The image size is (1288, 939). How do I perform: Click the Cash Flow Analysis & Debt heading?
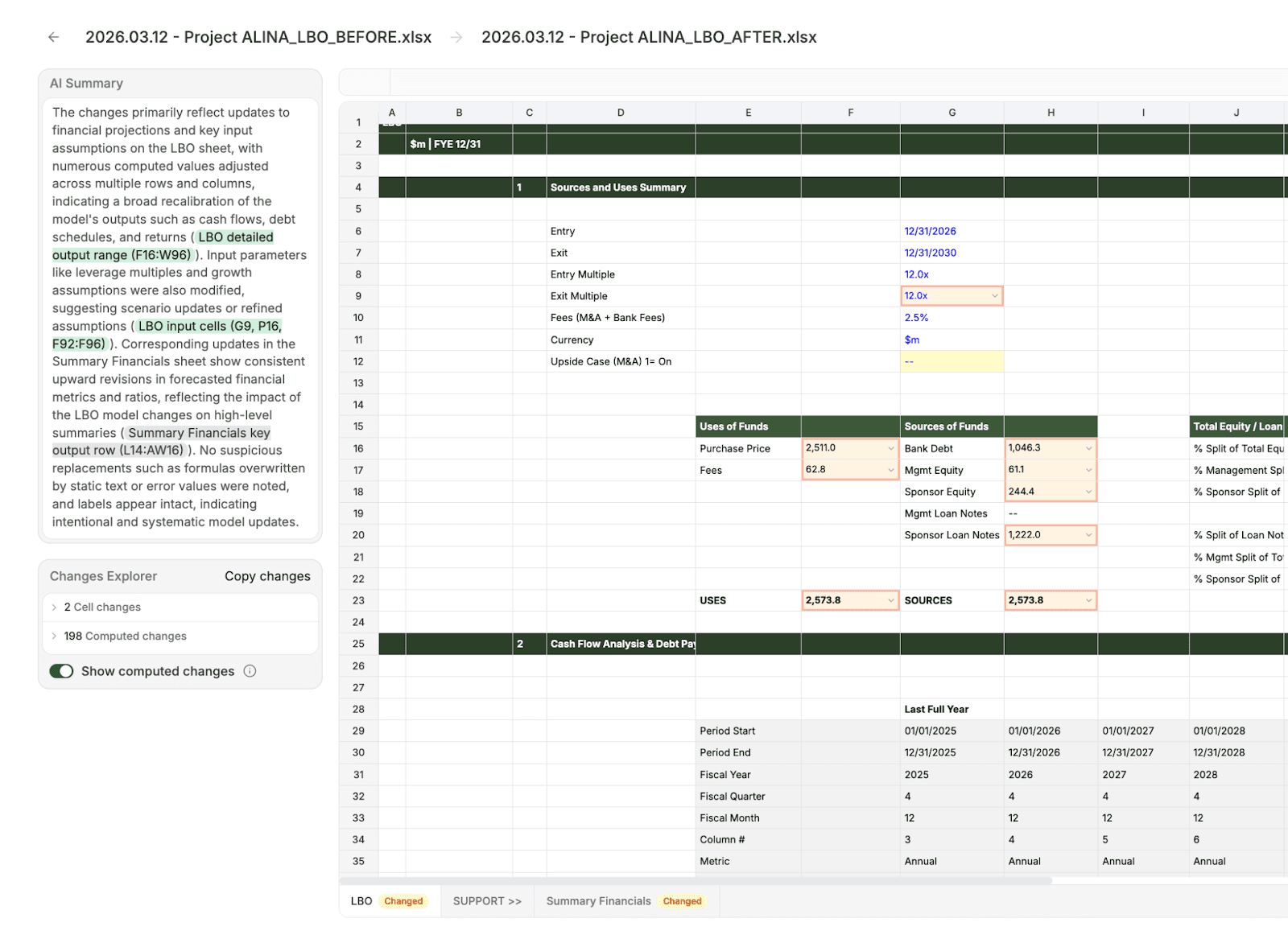pyautogui.click(x=623, y=644)
